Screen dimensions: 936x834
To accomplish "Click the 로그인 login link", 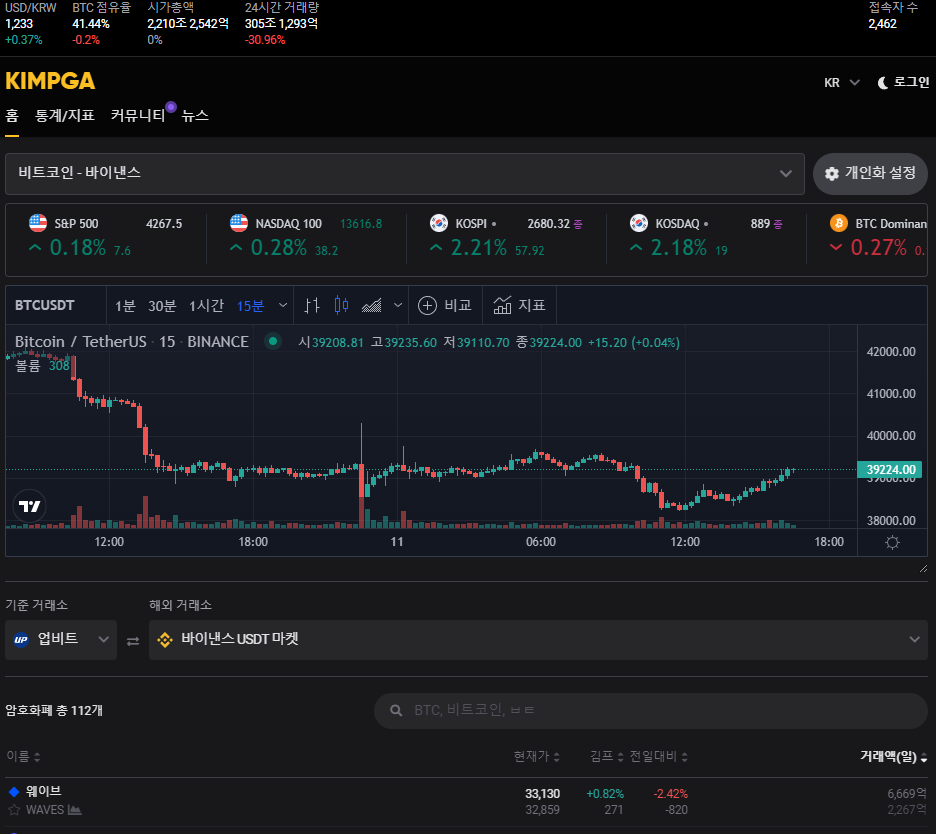I will coord(911,82).
